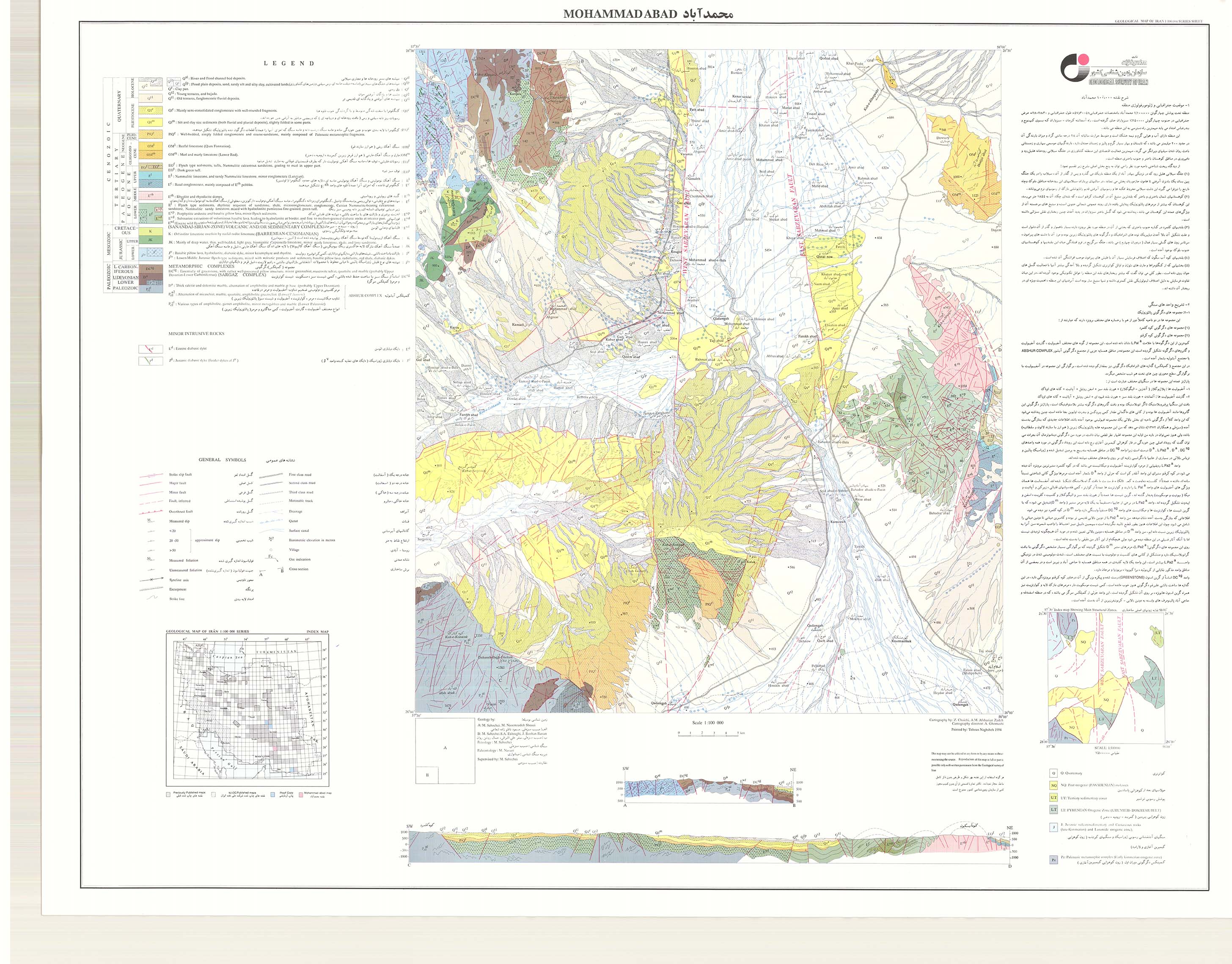Click "Strike slip fault" label
This screenshot has height=964, width=1232.
coord(180,475)
